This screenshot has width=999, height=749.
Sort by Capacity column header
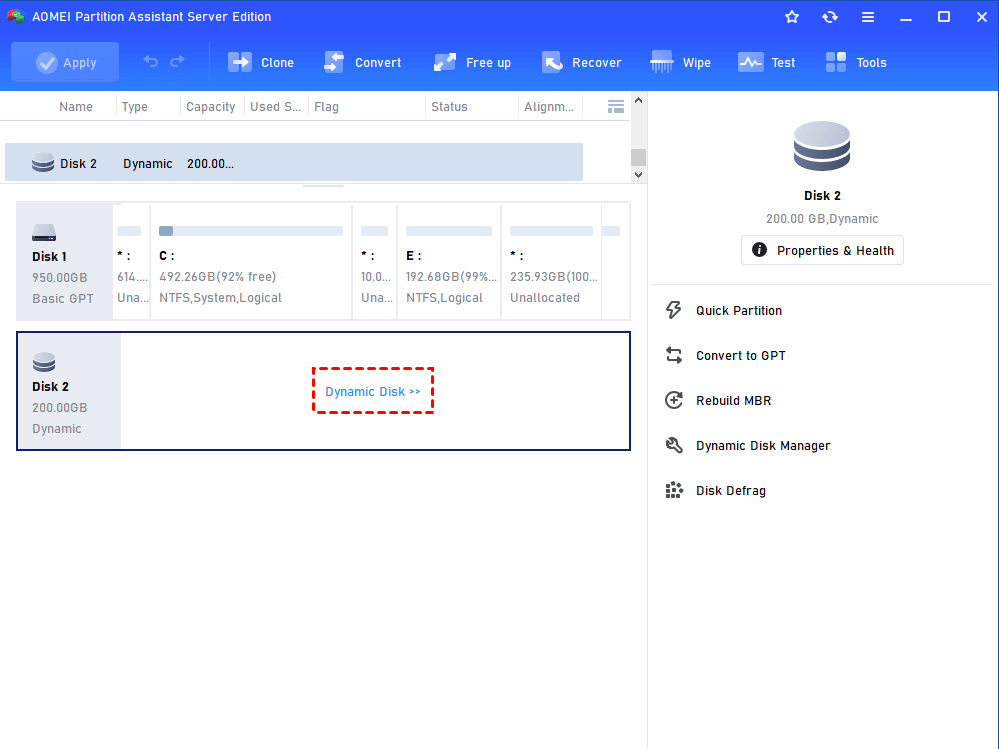tap(211, 107)
